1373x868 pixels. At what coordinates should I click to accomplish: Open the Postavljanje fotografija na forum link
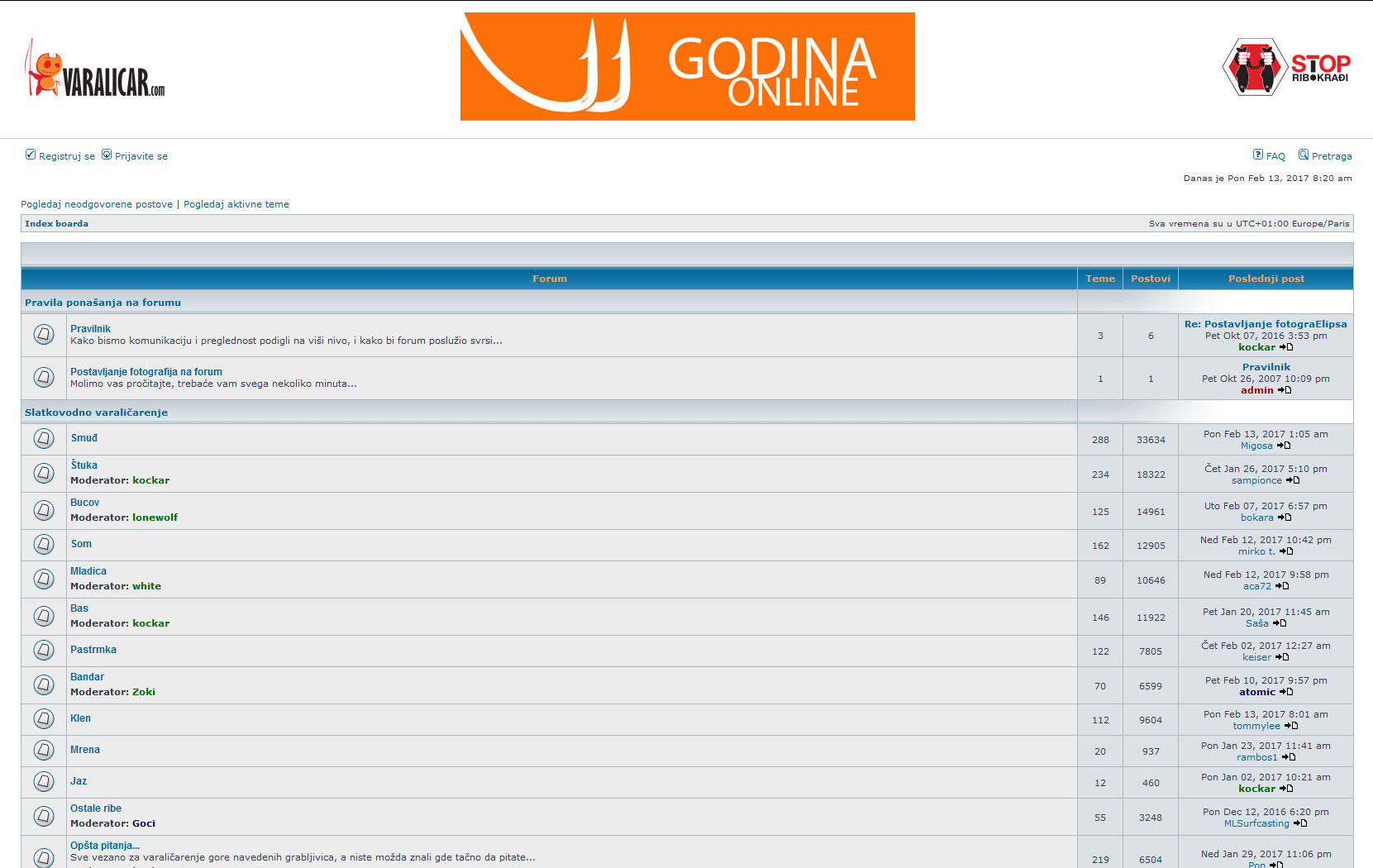pos(146,372)
